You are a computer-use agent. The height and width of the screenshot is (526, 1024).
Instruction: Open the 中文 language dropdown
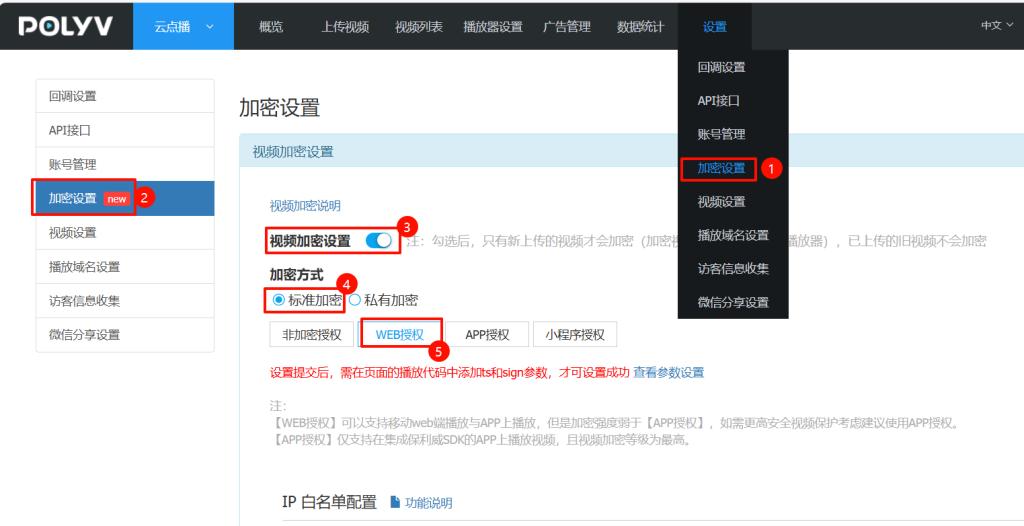(x=996, y=26)
